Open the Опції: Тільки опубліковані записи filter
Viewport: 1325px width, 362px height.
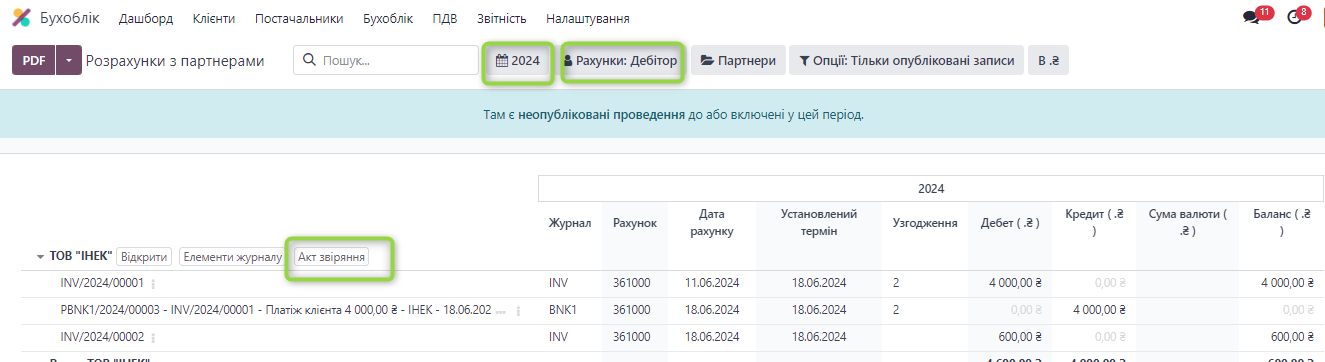point(907,61)
